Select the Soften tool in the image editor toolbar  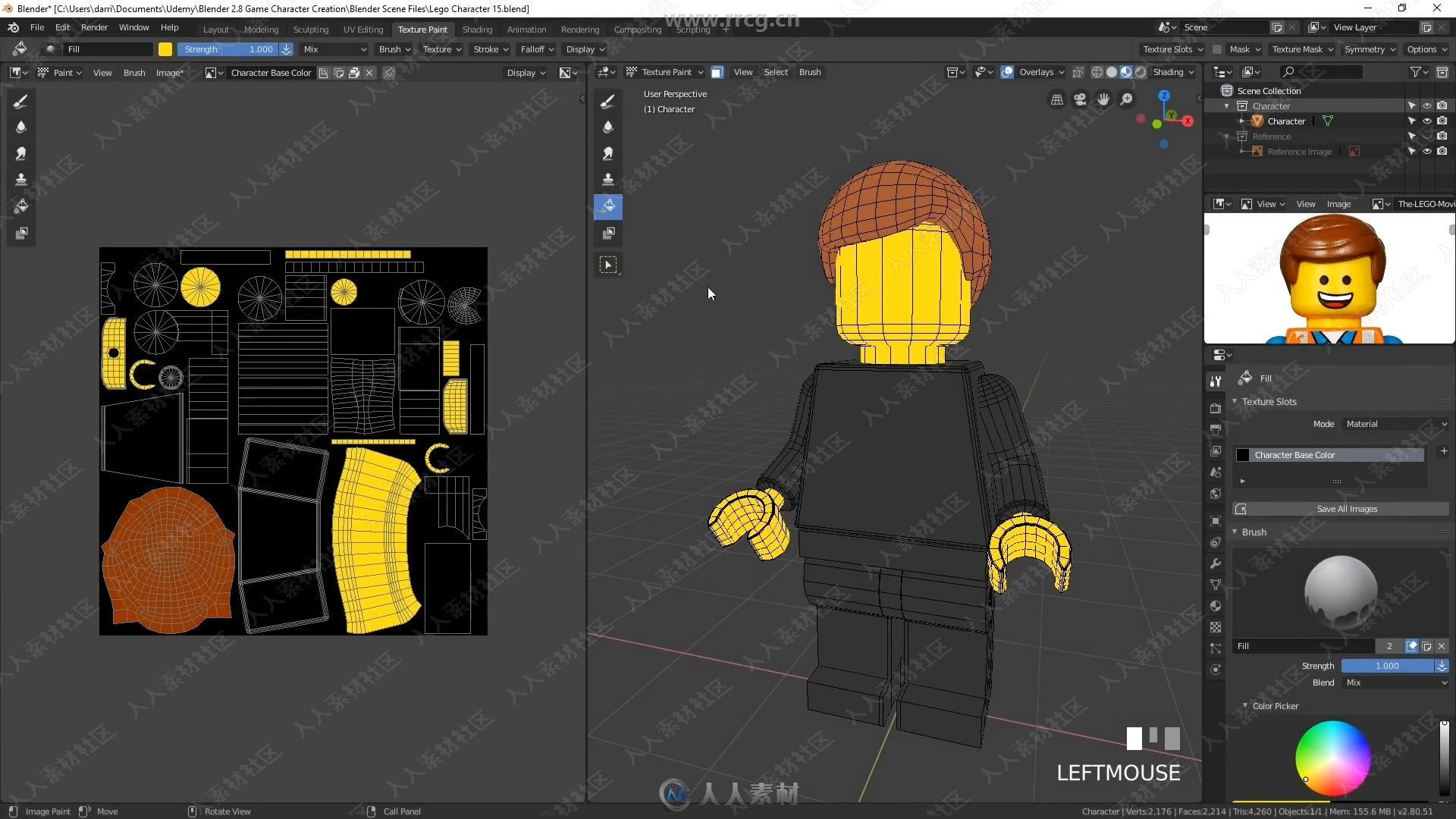pos(21,127)
